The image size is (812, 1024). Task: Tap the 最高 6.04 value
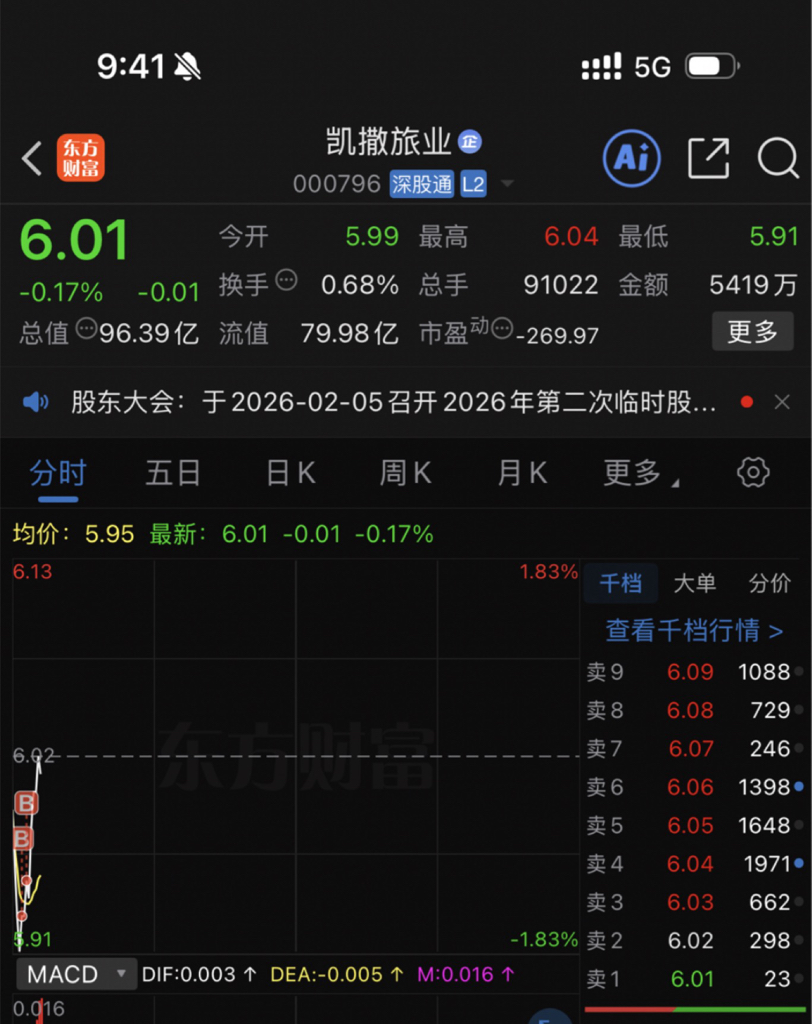click(x=571, y=236)
